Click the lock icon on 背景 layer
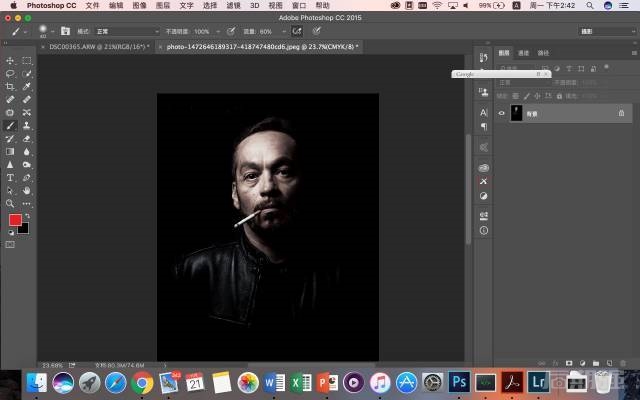This screenshot has height=400, width=640. pos(621,113)
